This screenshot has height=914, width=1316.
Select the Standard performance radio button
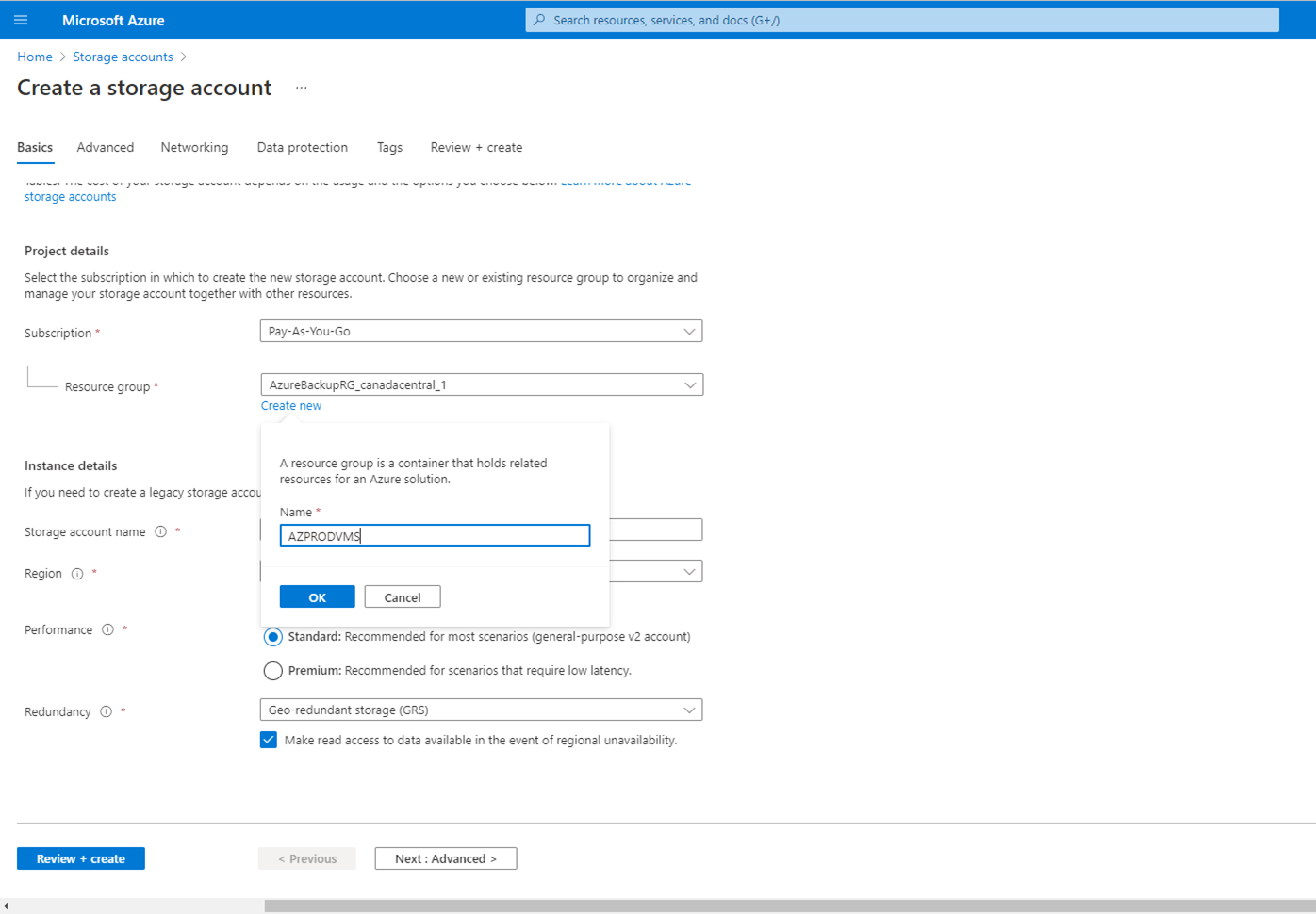272,637
